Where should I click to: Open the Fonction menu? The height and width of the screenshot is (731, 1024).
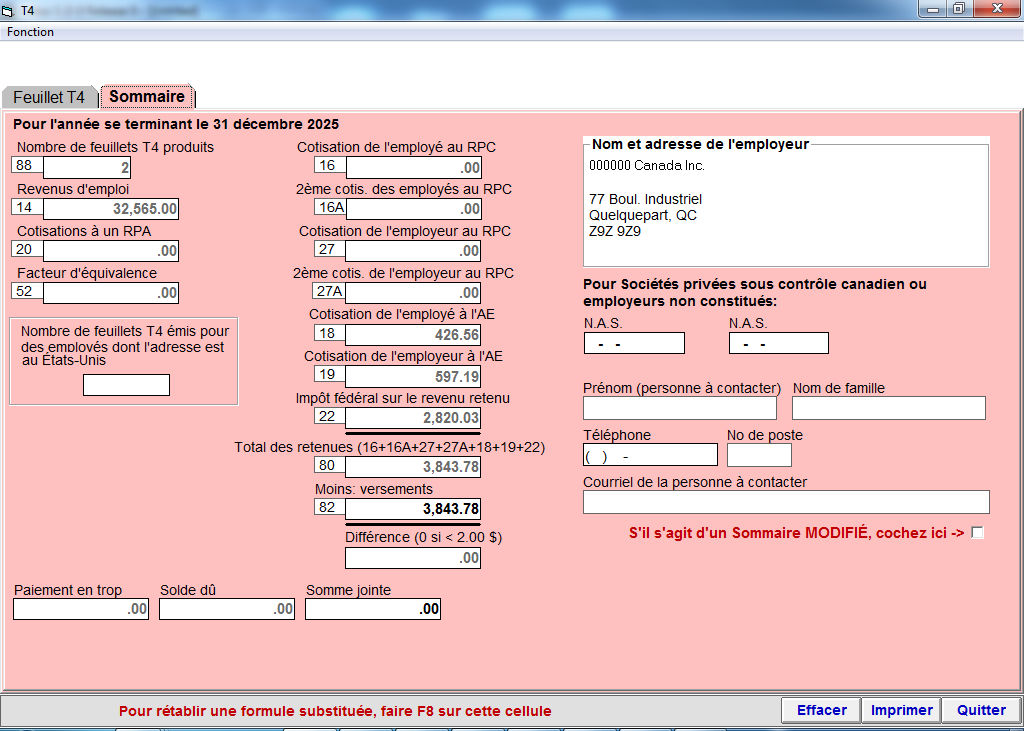[x=31, y=32]
